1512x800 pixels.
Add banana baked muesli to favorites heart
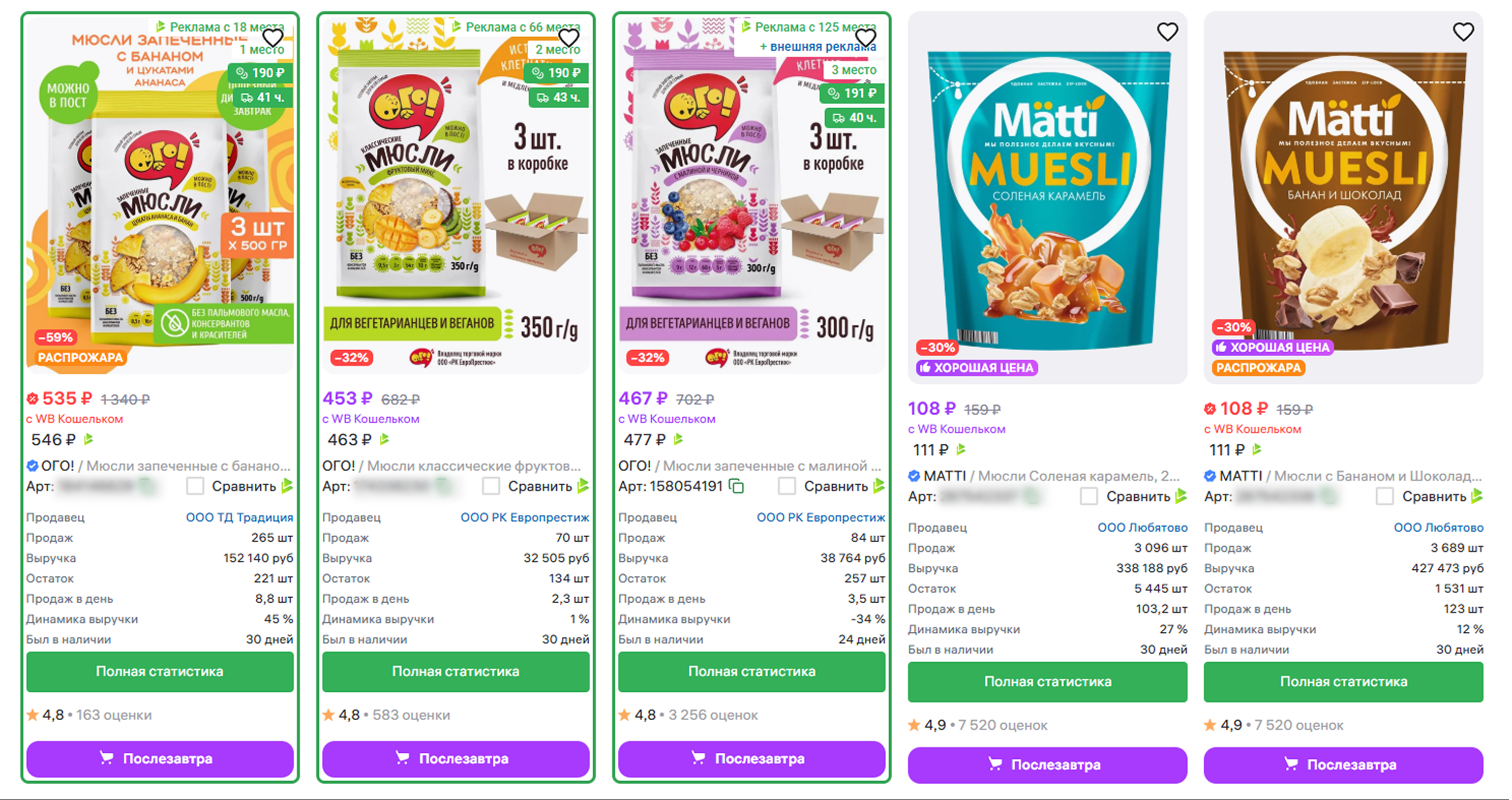click(273, 38)
